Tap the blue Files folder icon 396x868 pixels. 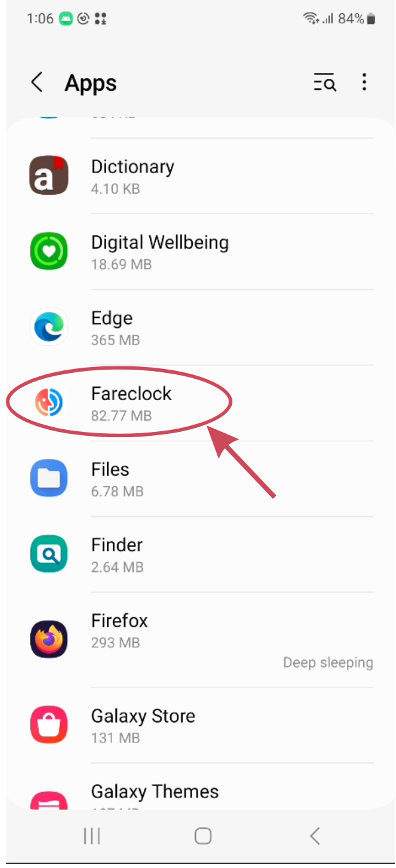[49, 478]
